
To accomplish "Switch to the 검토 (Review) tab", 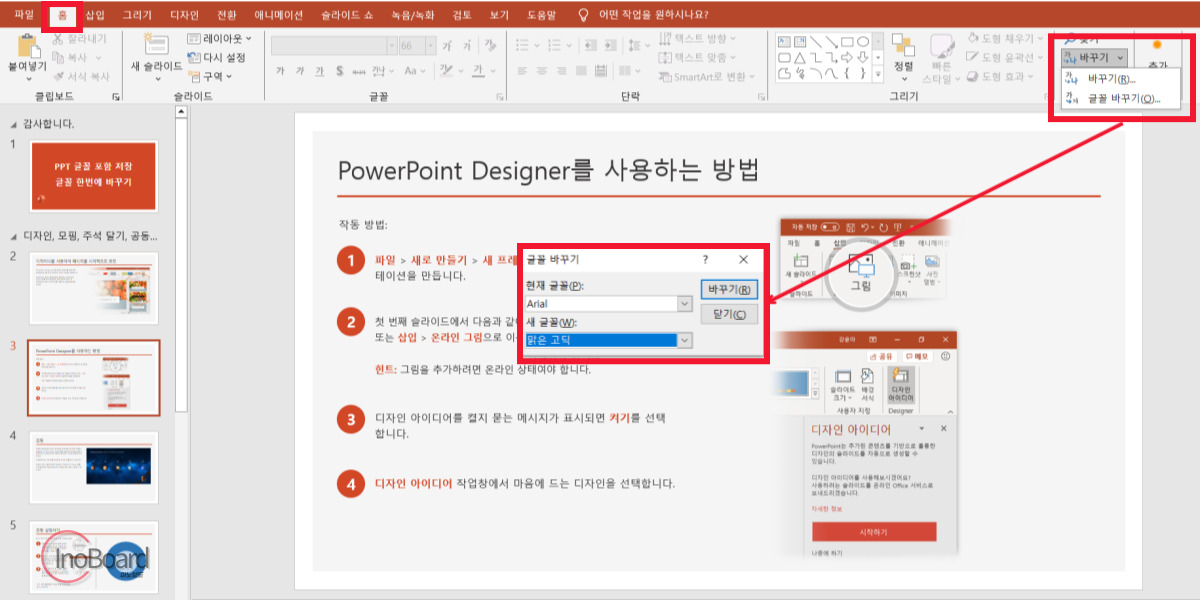I will pyautogui.click(x=462, y=14).
